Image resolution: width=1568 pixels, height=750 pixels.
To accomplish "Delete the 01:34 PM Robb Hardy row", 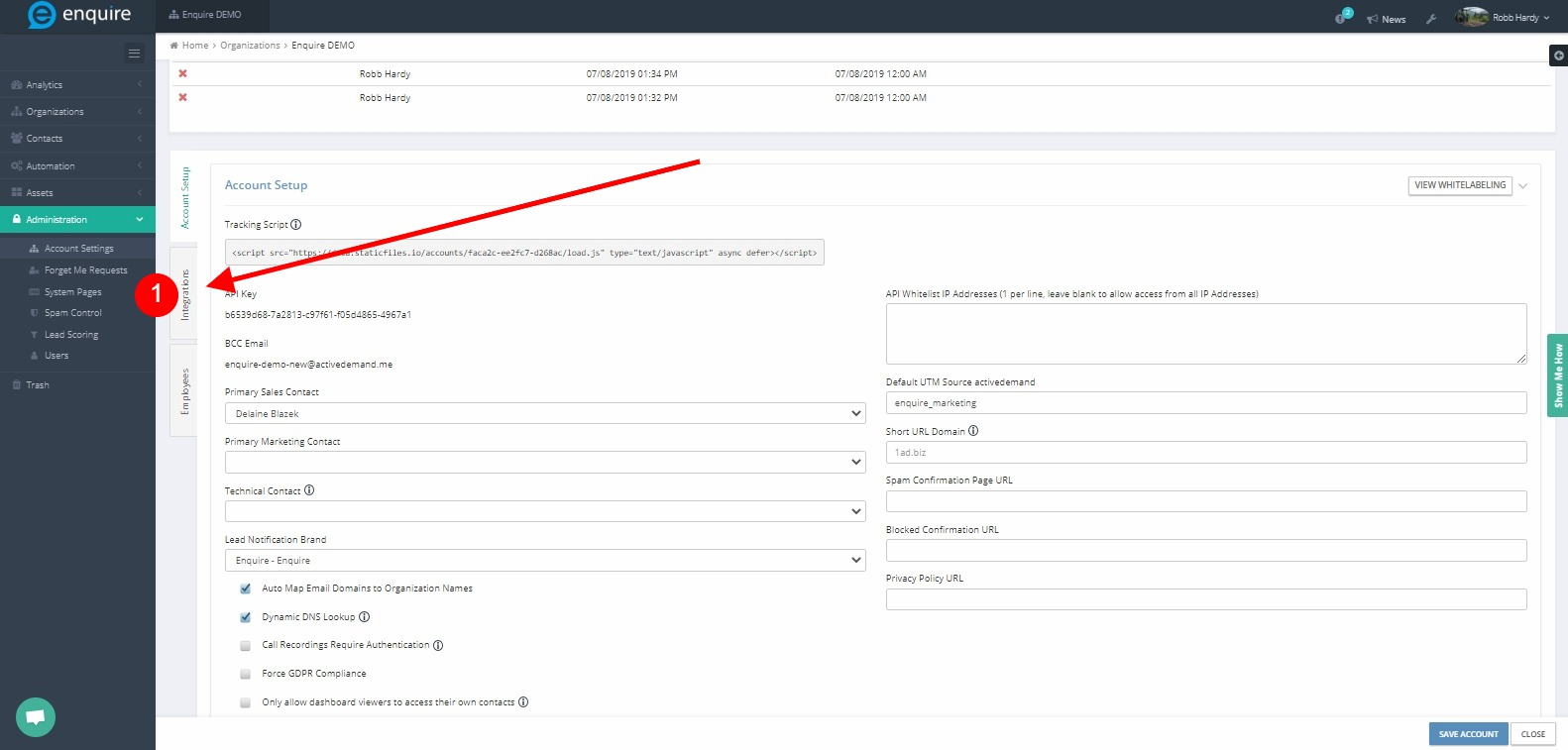I will tap(182, 73).
